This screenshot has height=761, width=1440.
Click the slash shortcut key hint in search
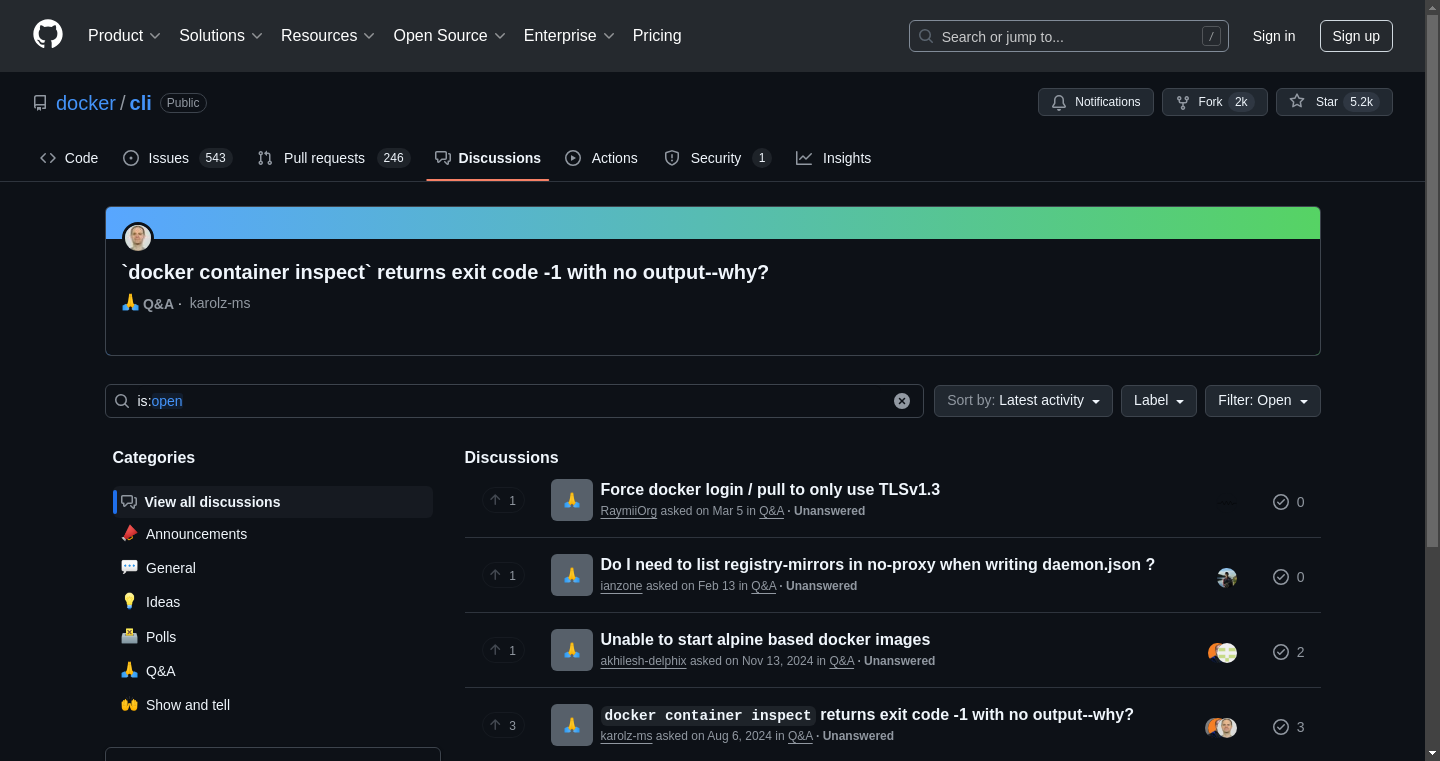point(1211,36)
